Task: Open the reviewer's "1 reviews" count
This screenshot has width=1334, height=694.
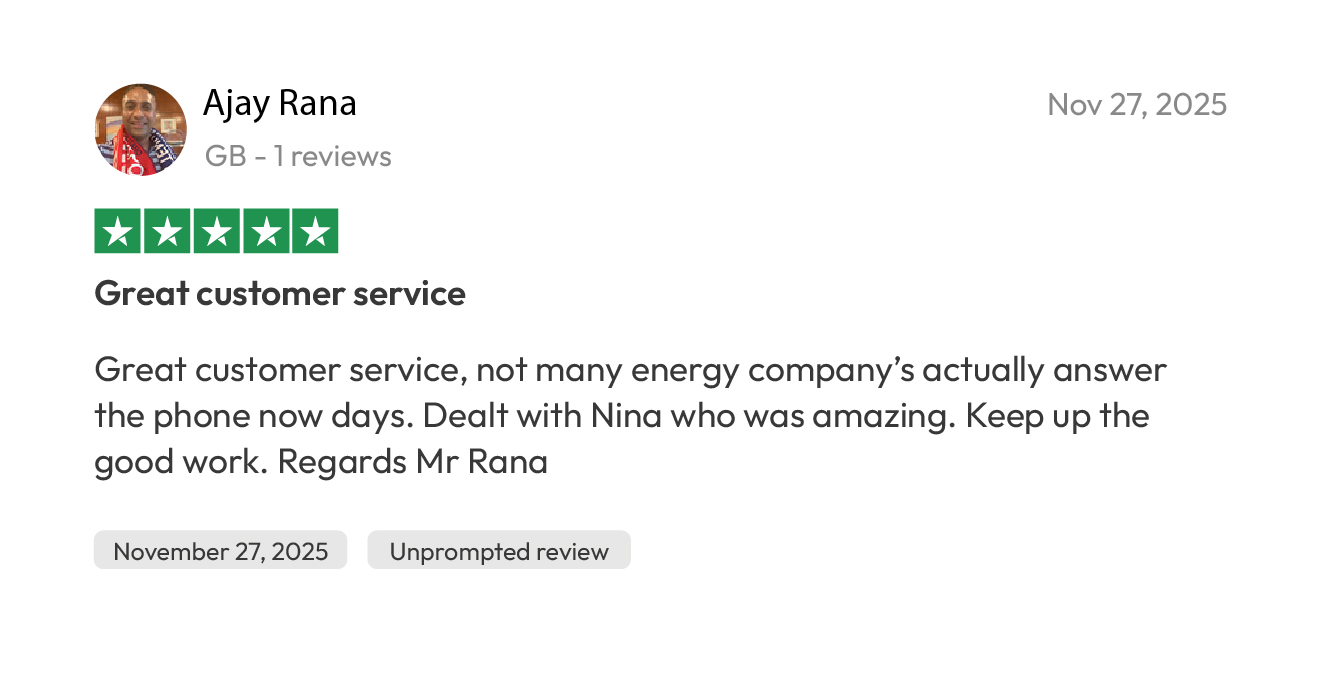Action: click(x=332, y=156)
